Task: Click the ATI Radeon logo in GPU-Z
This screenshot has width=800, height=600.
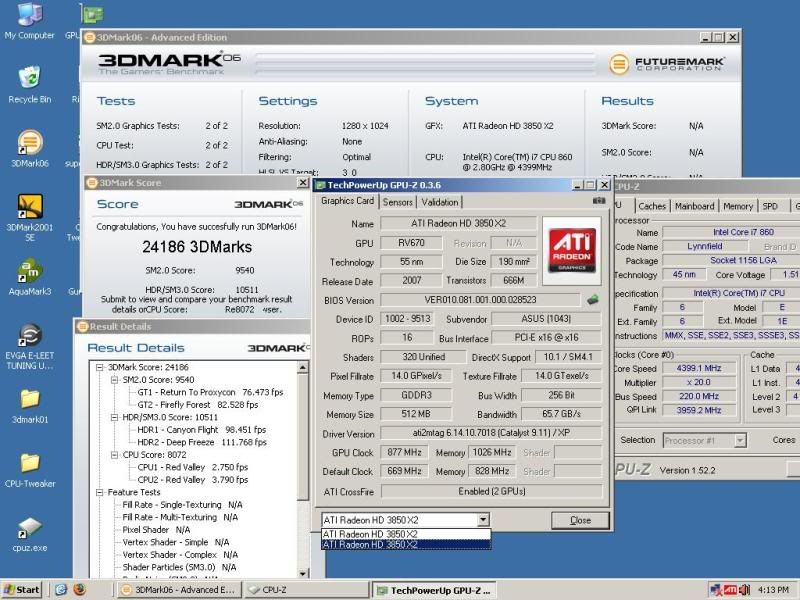Action: (x=571, y=251)
